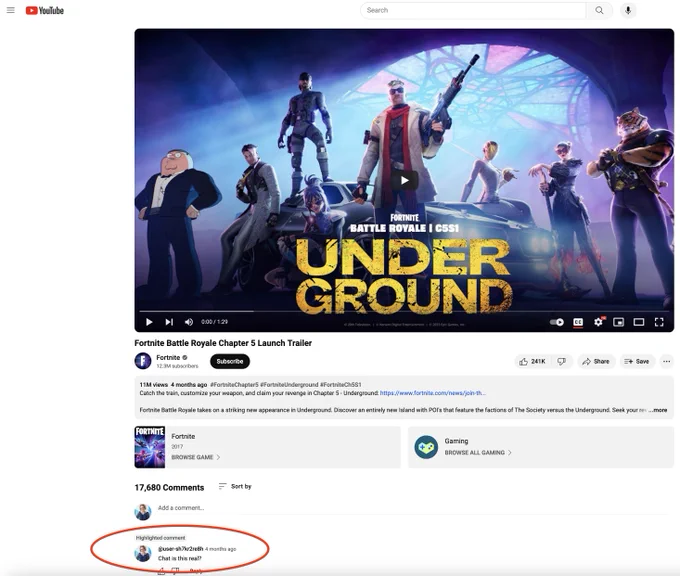
Task: Click the Search input field
Action: point(473,10)
